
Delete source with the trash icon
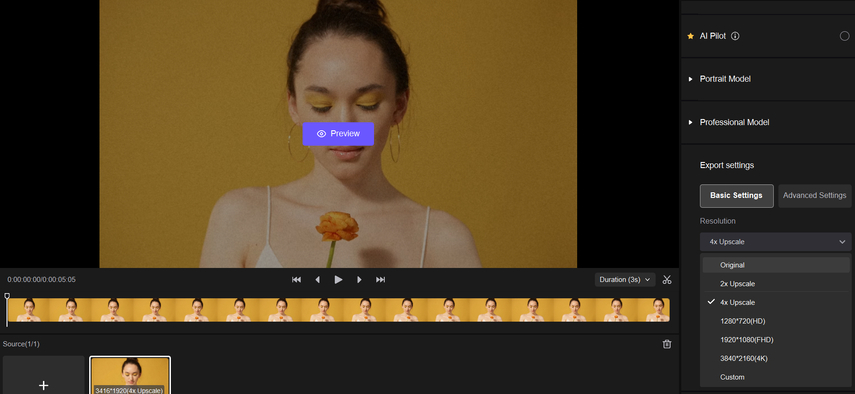[667, 344]
